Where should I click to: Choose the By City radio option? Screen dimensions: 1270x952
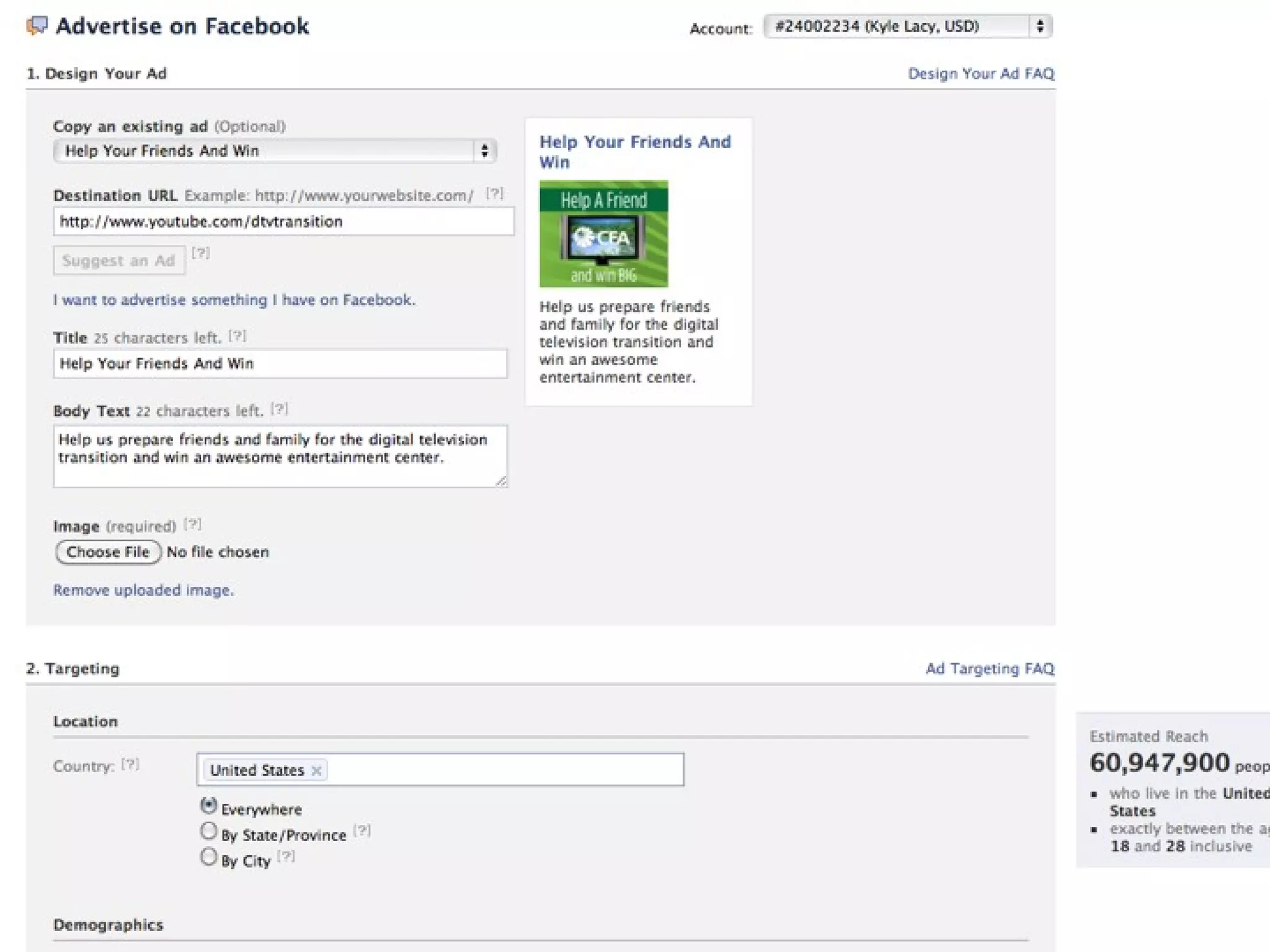(209, 857)
